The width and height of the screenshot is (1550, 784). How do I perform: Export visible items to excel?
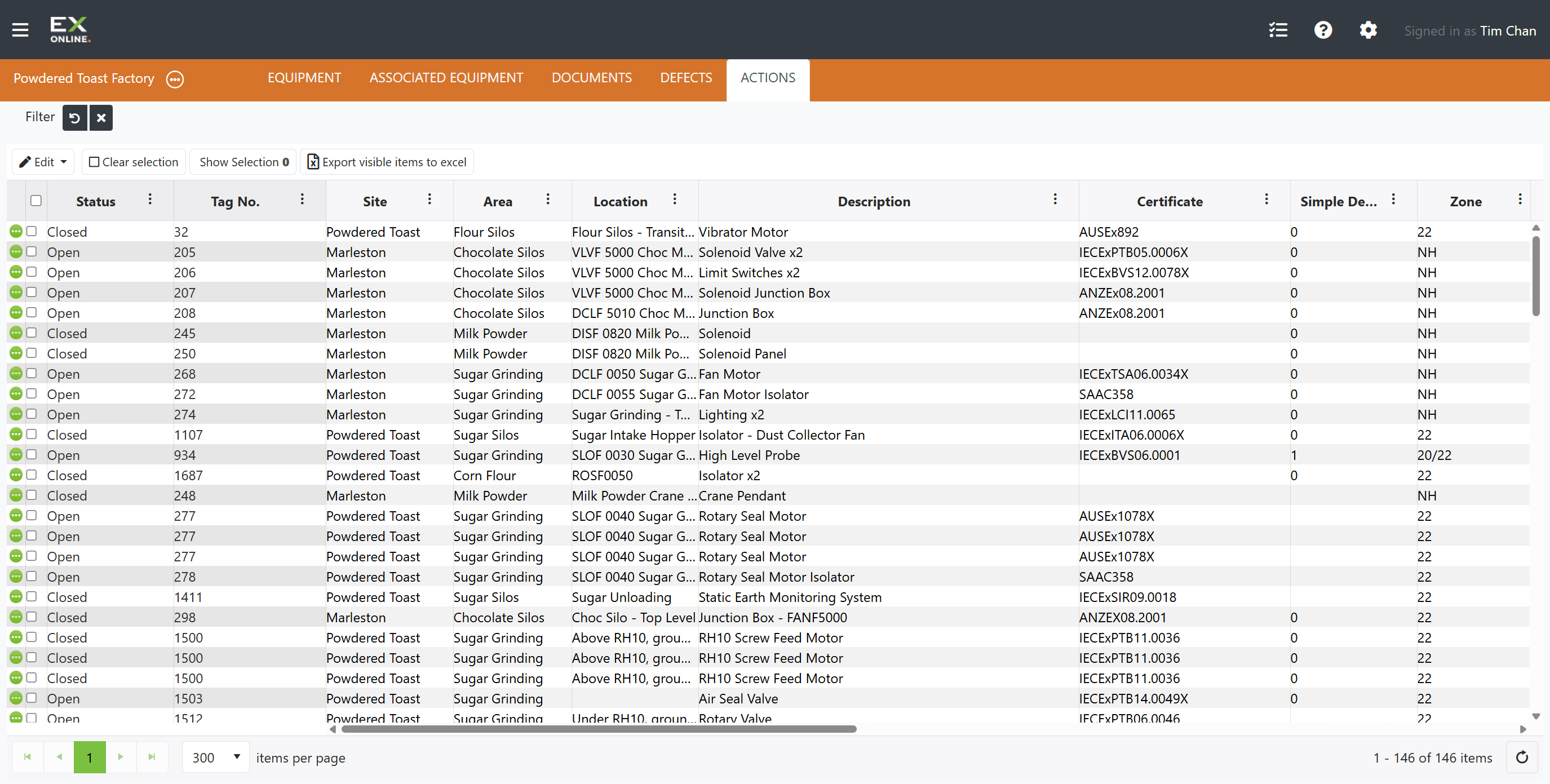pos(387,162)
